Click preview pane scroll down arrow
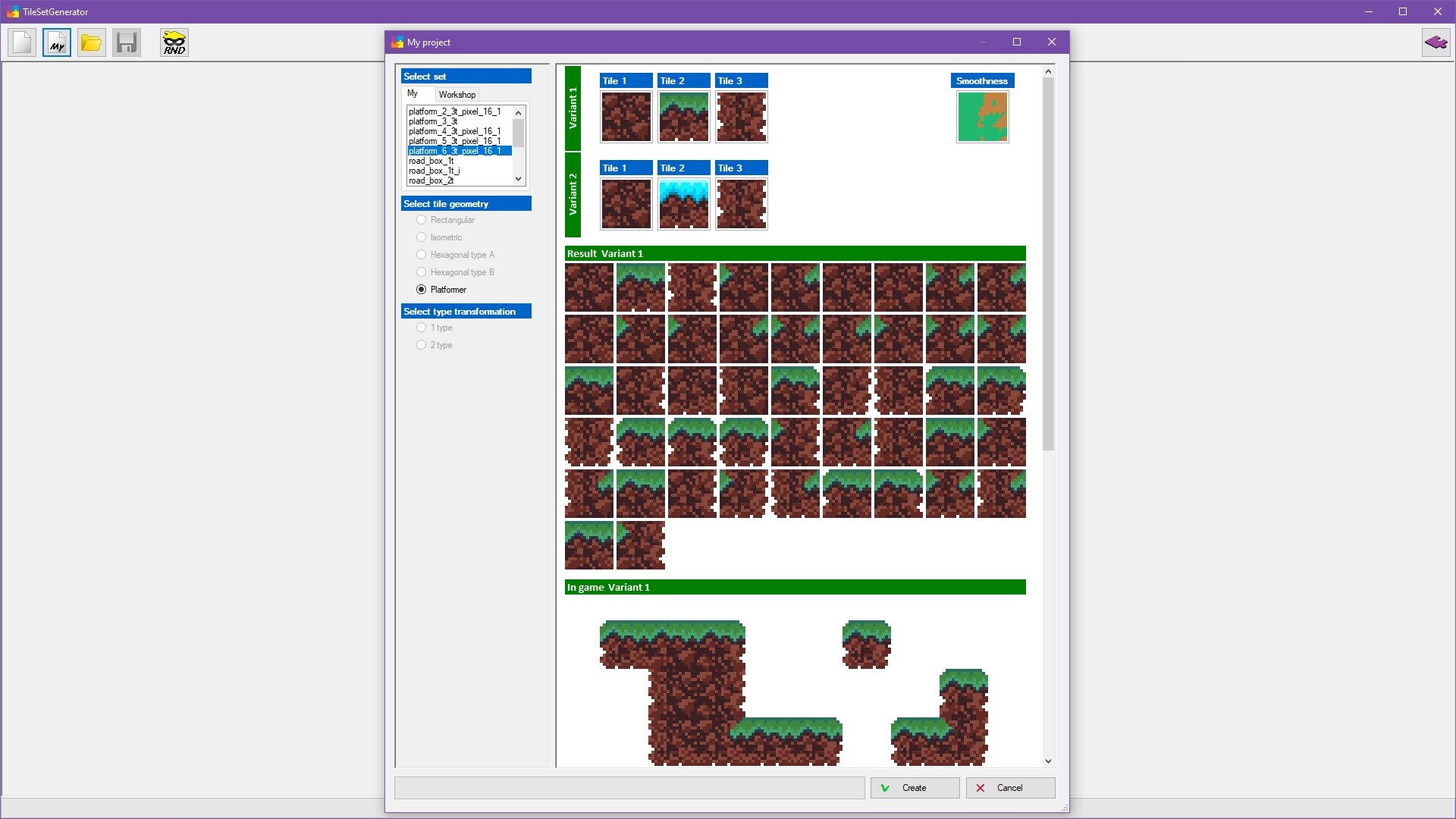The image size is (1456, 819). (x=1048, y=761)
